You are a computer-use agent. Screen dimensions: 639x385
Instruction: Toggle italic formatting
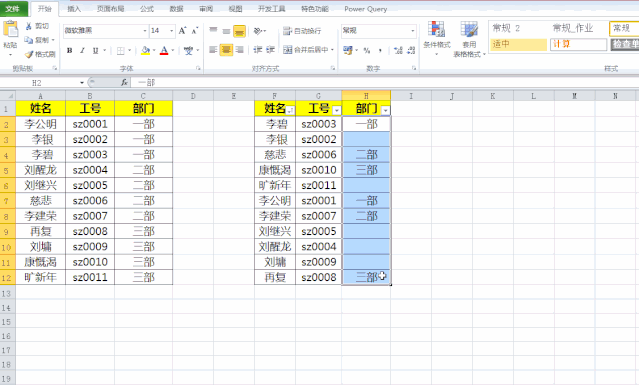pyautogui.click(x=82, y=51)
